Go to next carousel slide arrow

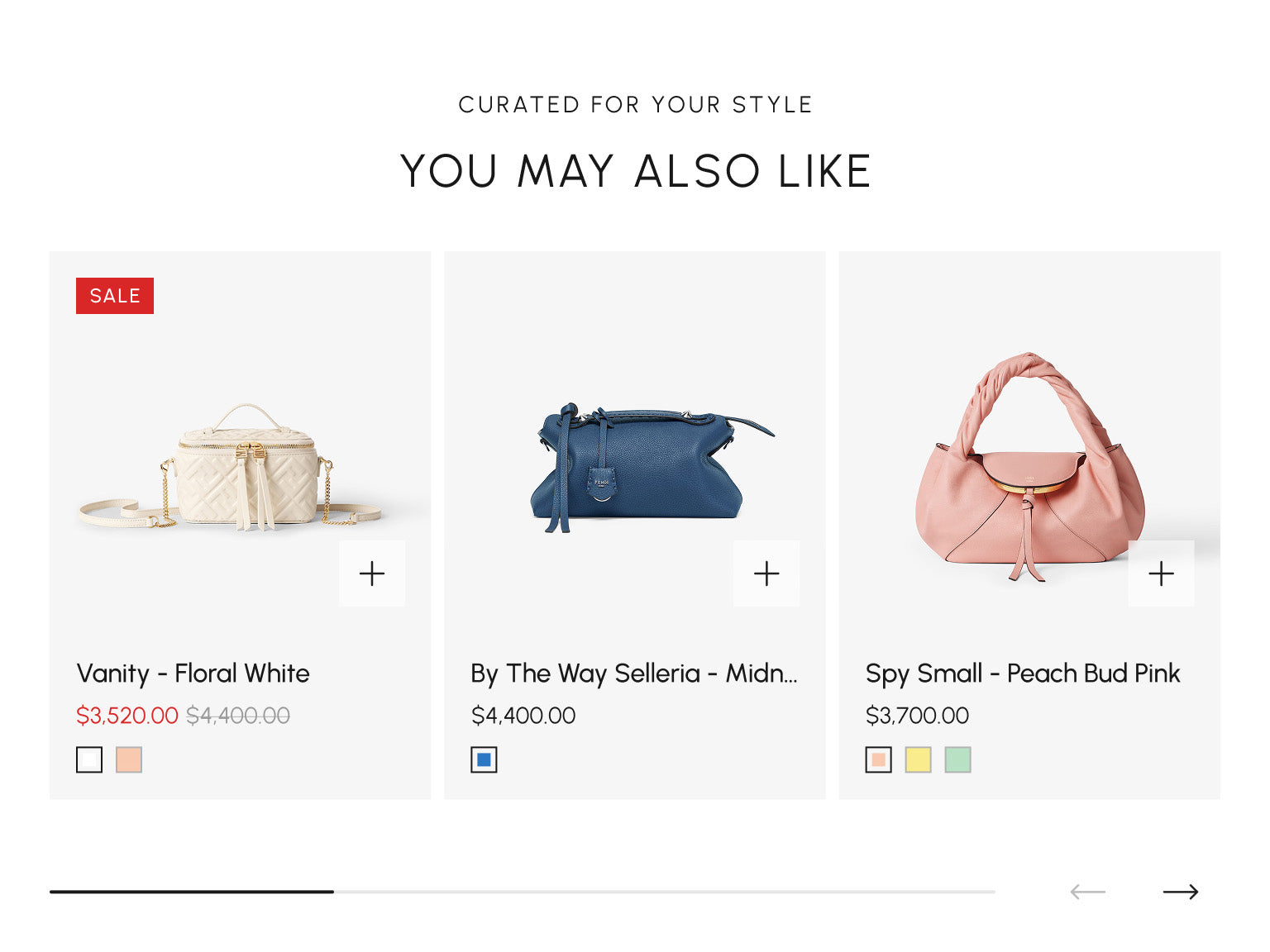coord(1180,892)
